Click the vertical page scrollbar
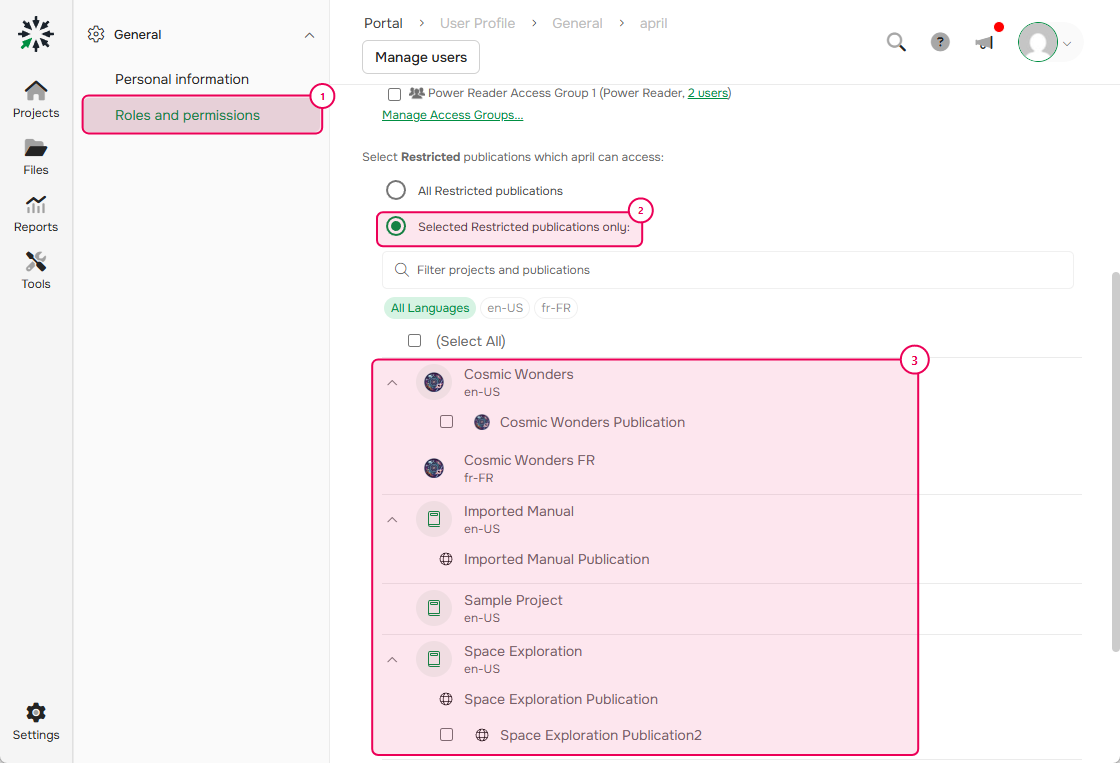The image size is (1120, 763). (x=1115, y=461)
